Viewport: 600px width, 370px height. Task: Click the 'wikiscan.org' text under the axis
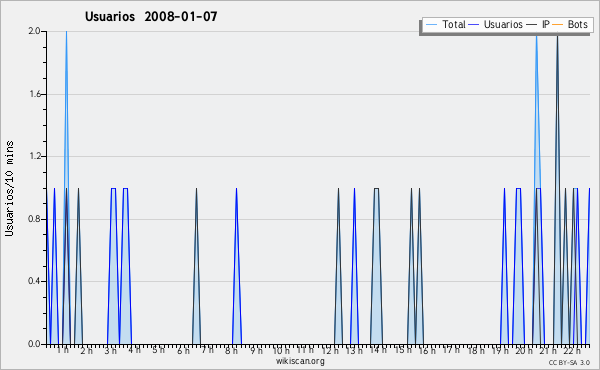click(x=300, y=361)
